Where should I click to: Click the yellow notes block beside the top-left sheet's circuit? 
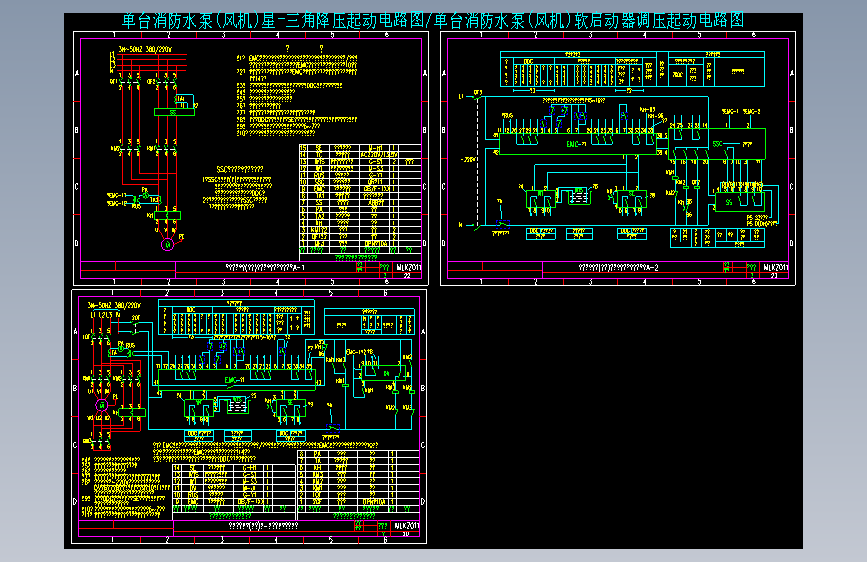[x=297, y=94]
